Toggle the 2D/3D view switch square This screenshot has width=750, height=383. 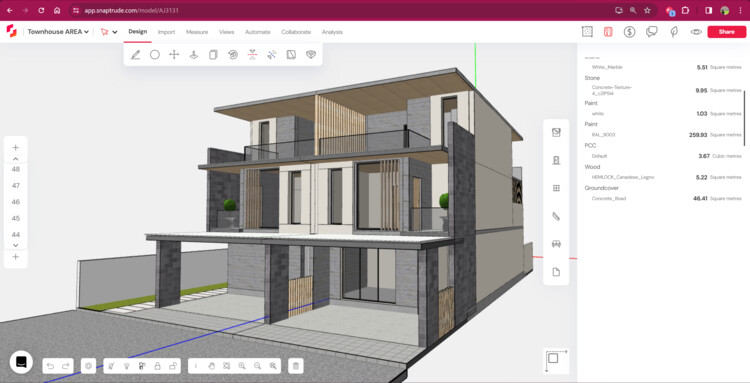coord(555,360)
